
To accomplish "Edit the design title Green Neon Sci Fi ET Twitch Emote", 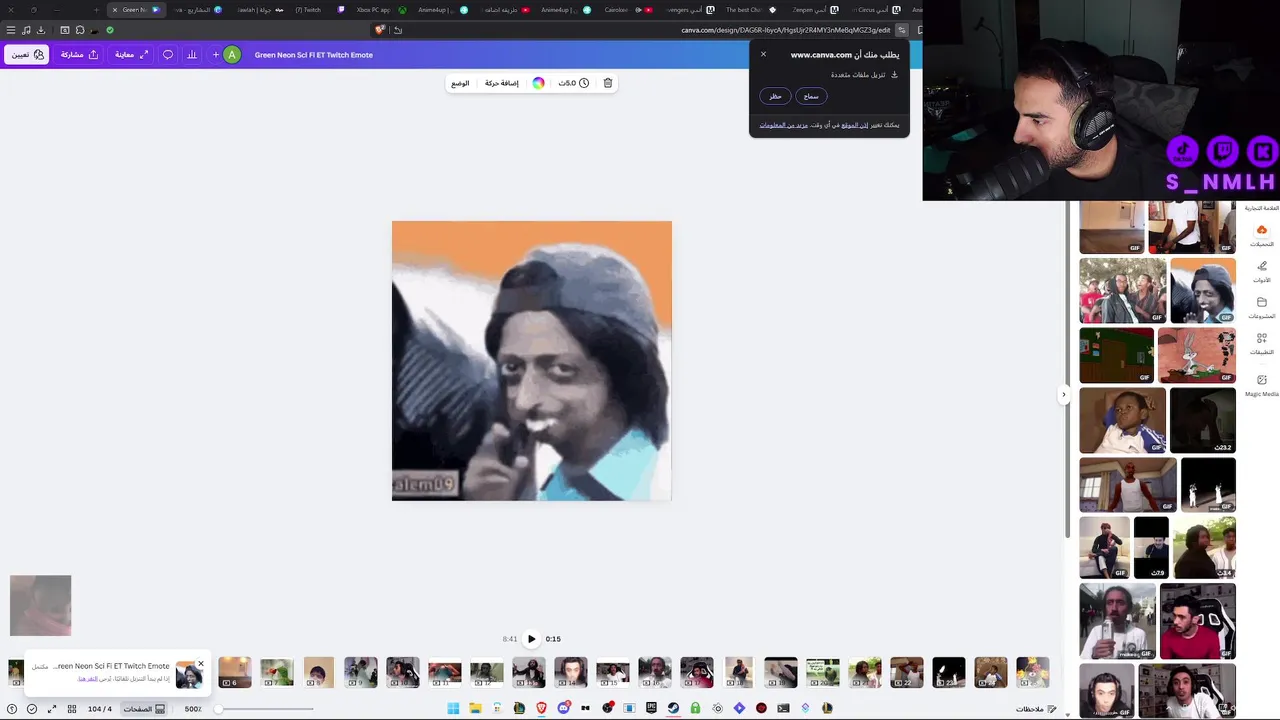I will pos(314,55).
